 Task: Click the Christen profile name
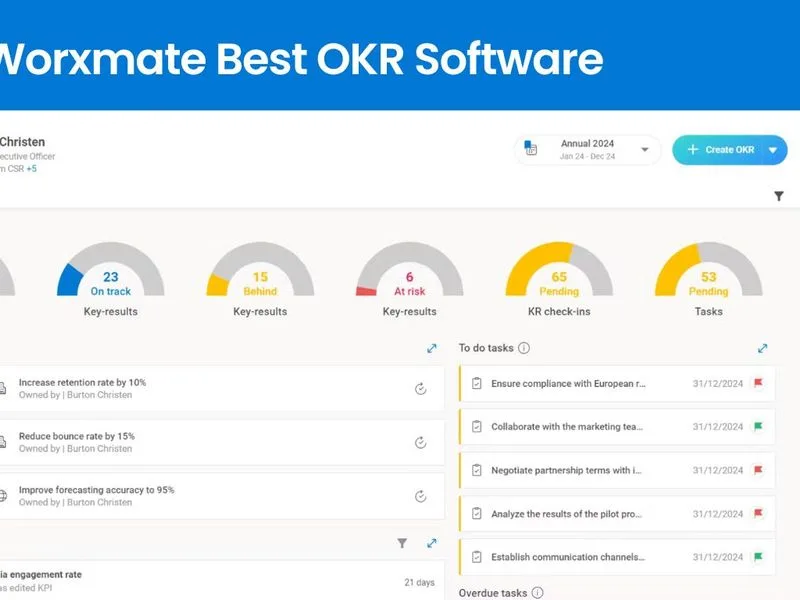[x=22, y=142]
